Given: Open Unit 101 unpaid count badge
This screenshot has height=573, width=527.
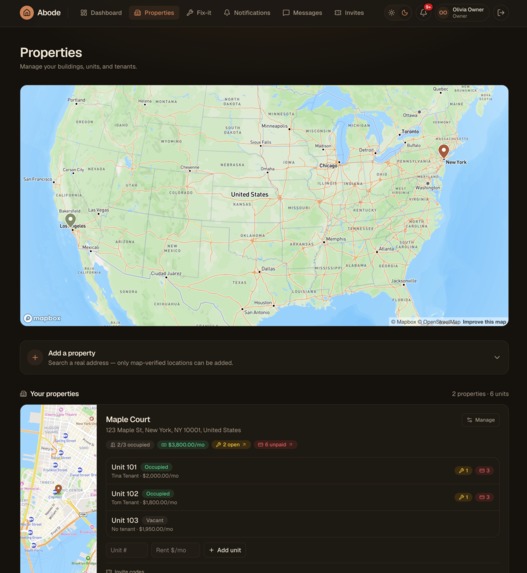Looking at the screenshot, I should point(484,471).
